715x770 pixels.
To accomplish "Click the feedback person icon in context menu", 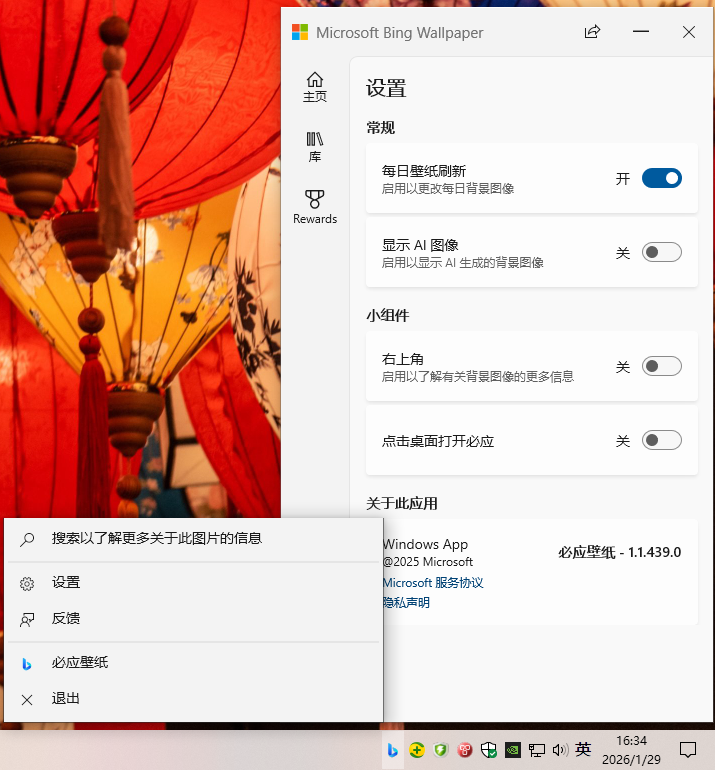I will point(27,620).
